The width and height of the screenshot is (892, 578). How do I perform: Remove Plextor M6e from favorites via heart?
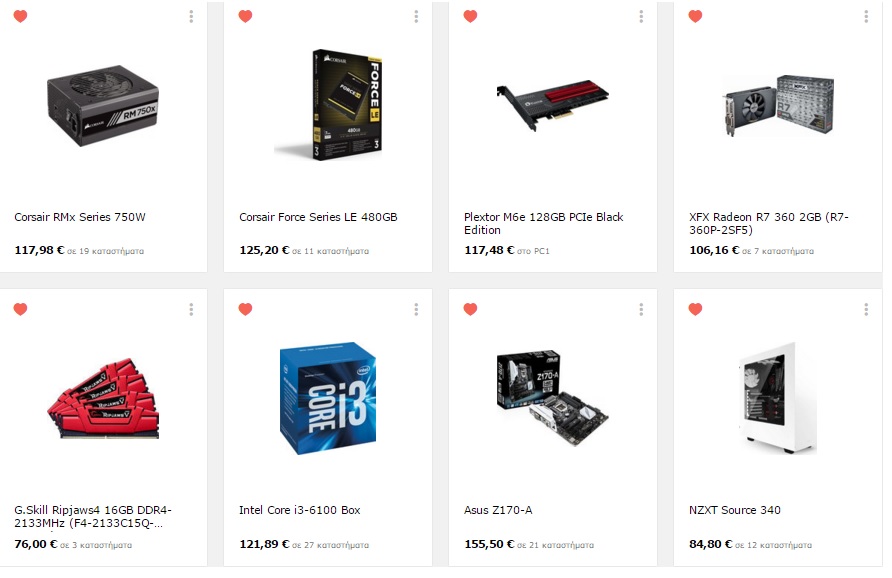pyautogui.click(x=470, y=16)
